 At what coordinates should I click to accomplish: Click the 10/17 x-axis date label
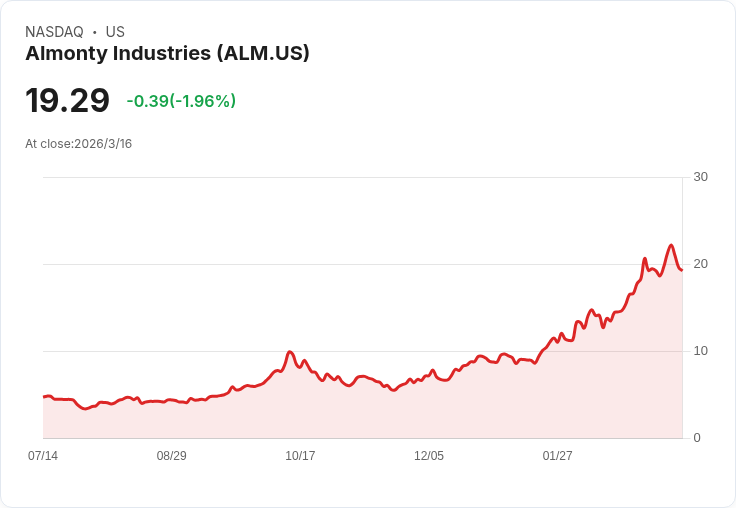[300, 455]
